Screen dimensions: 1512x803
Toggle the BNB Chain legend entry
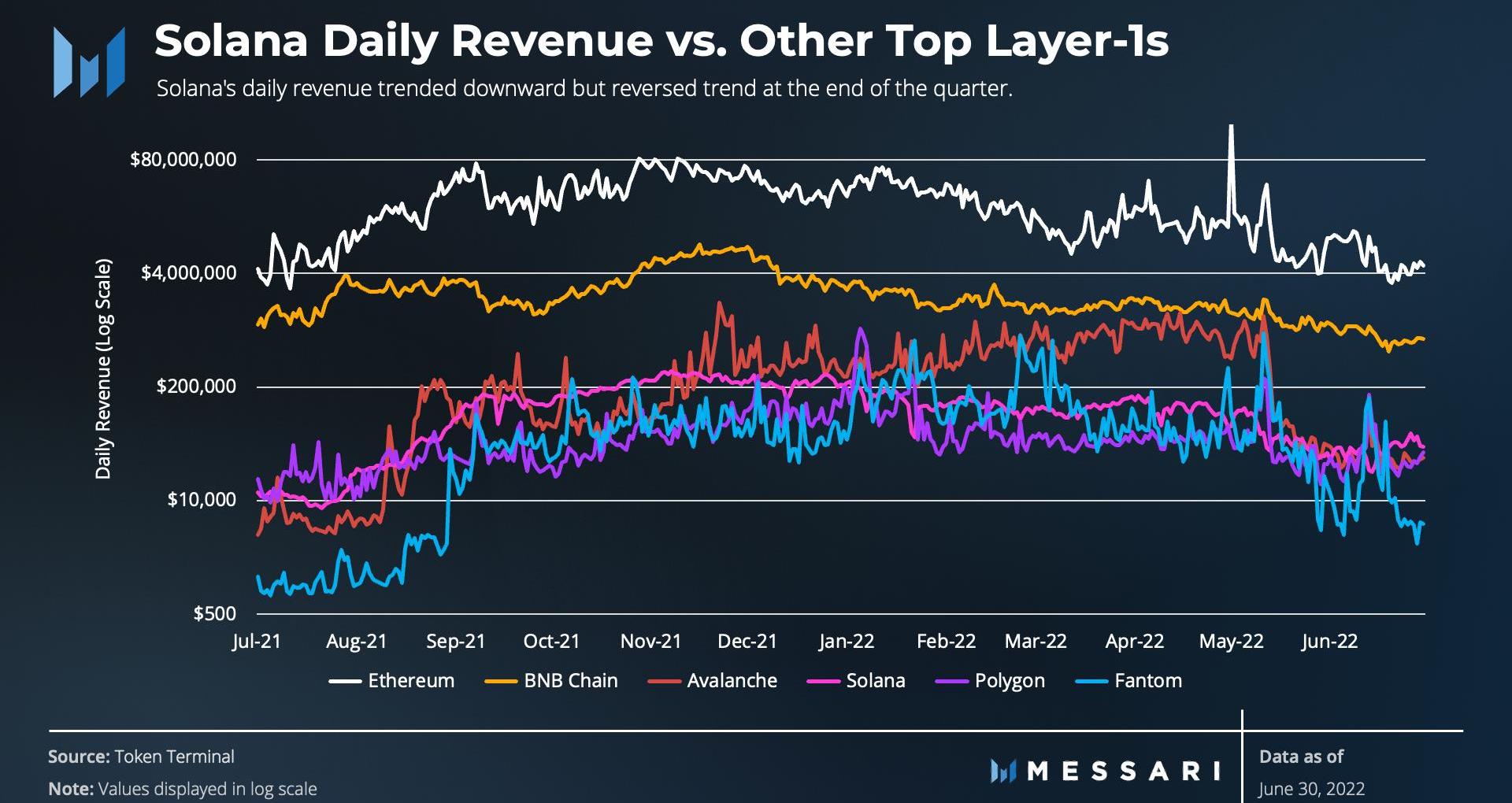[x=570, y=681]
